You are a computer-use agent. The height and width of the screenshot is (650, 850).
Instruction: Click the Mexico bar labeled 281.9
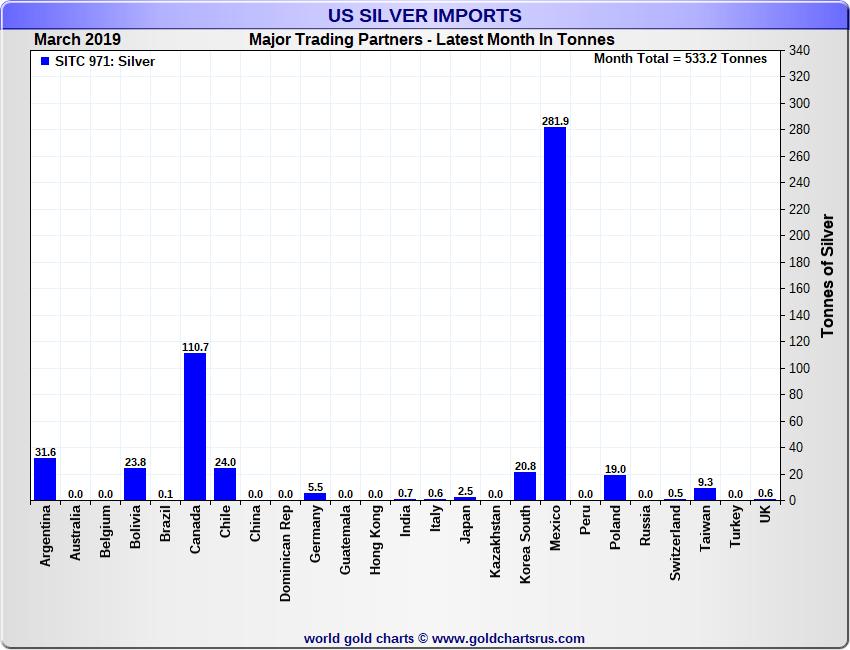(555, 314)
